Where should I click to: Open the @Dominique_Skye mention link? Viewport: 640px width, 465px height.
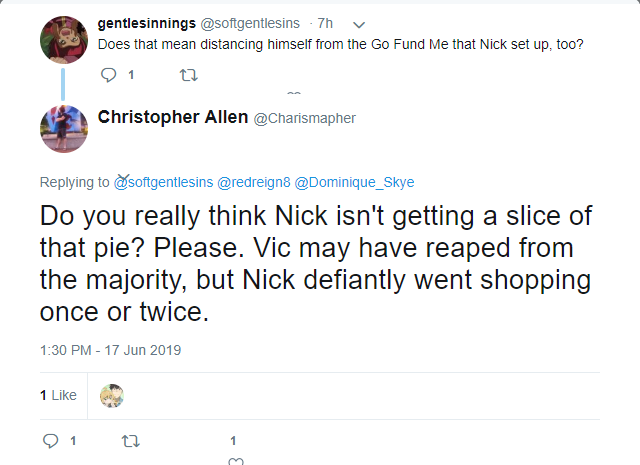pyautogui.click(x=354, y=182)
